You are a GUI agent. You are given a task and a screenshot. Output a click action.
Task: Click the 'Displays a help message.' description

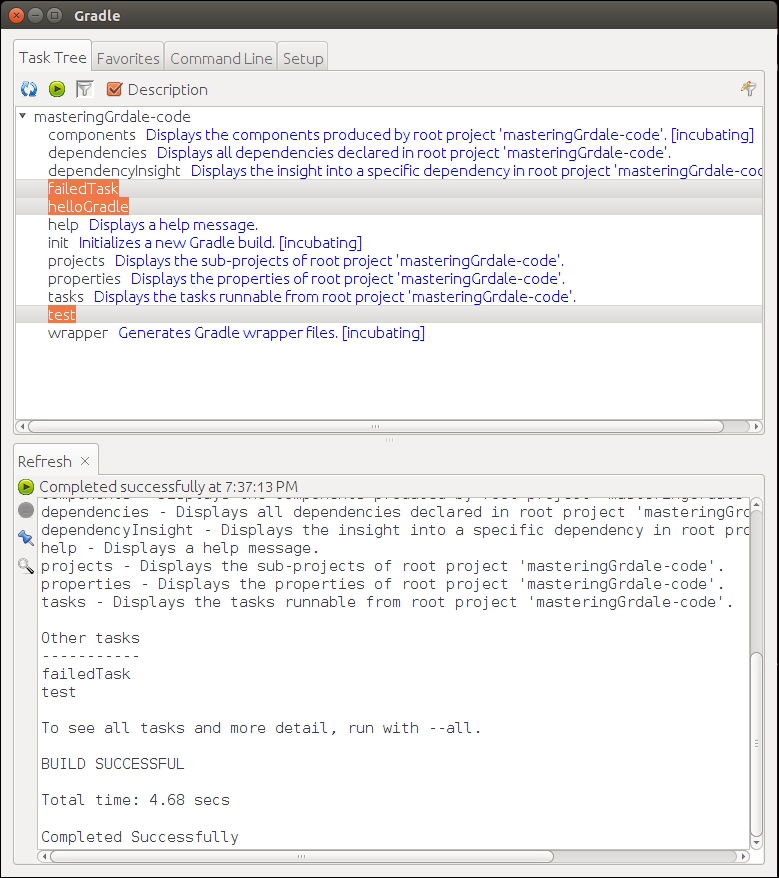[174, 225]
